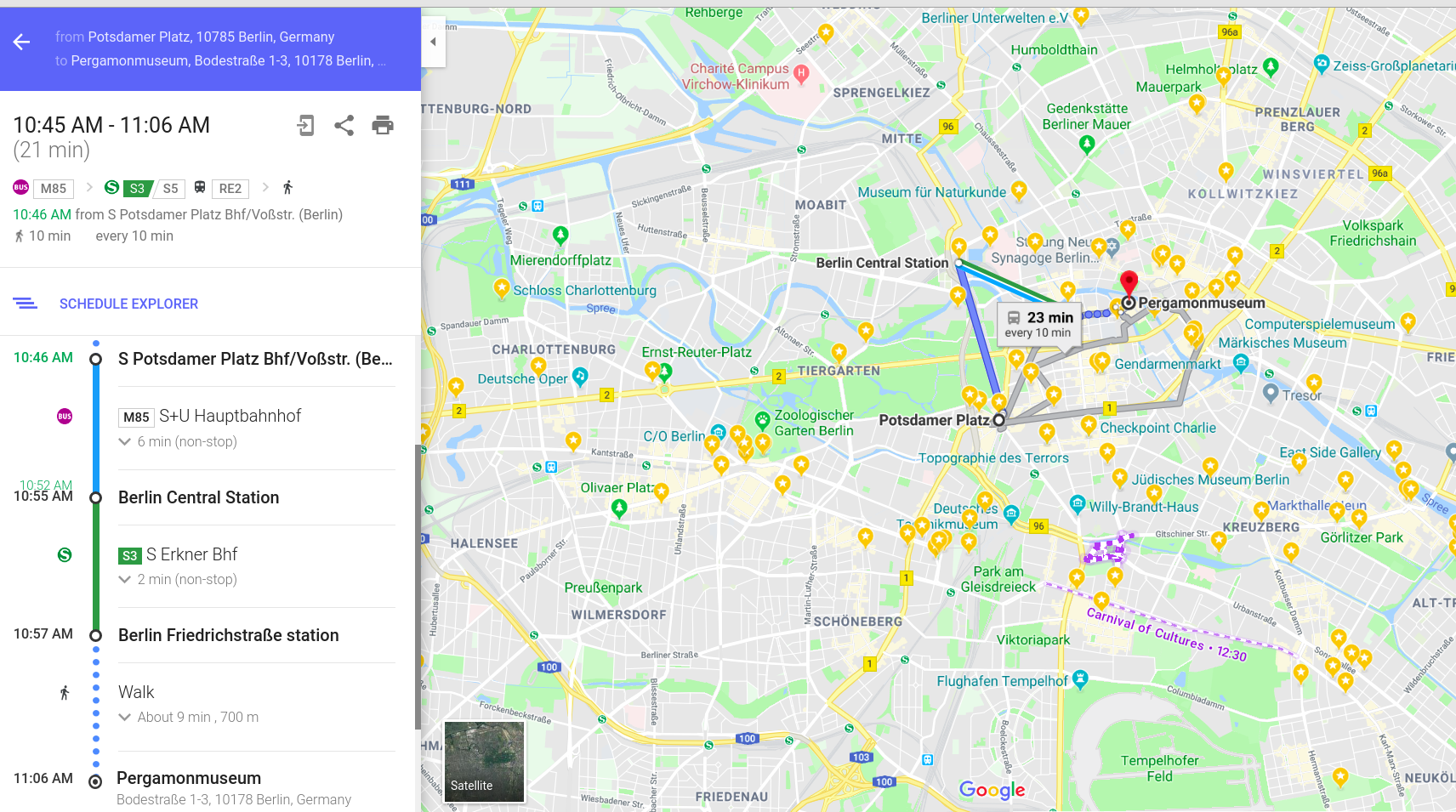
Task: Click the Tresor map marker
Action: coord(1271,392)
